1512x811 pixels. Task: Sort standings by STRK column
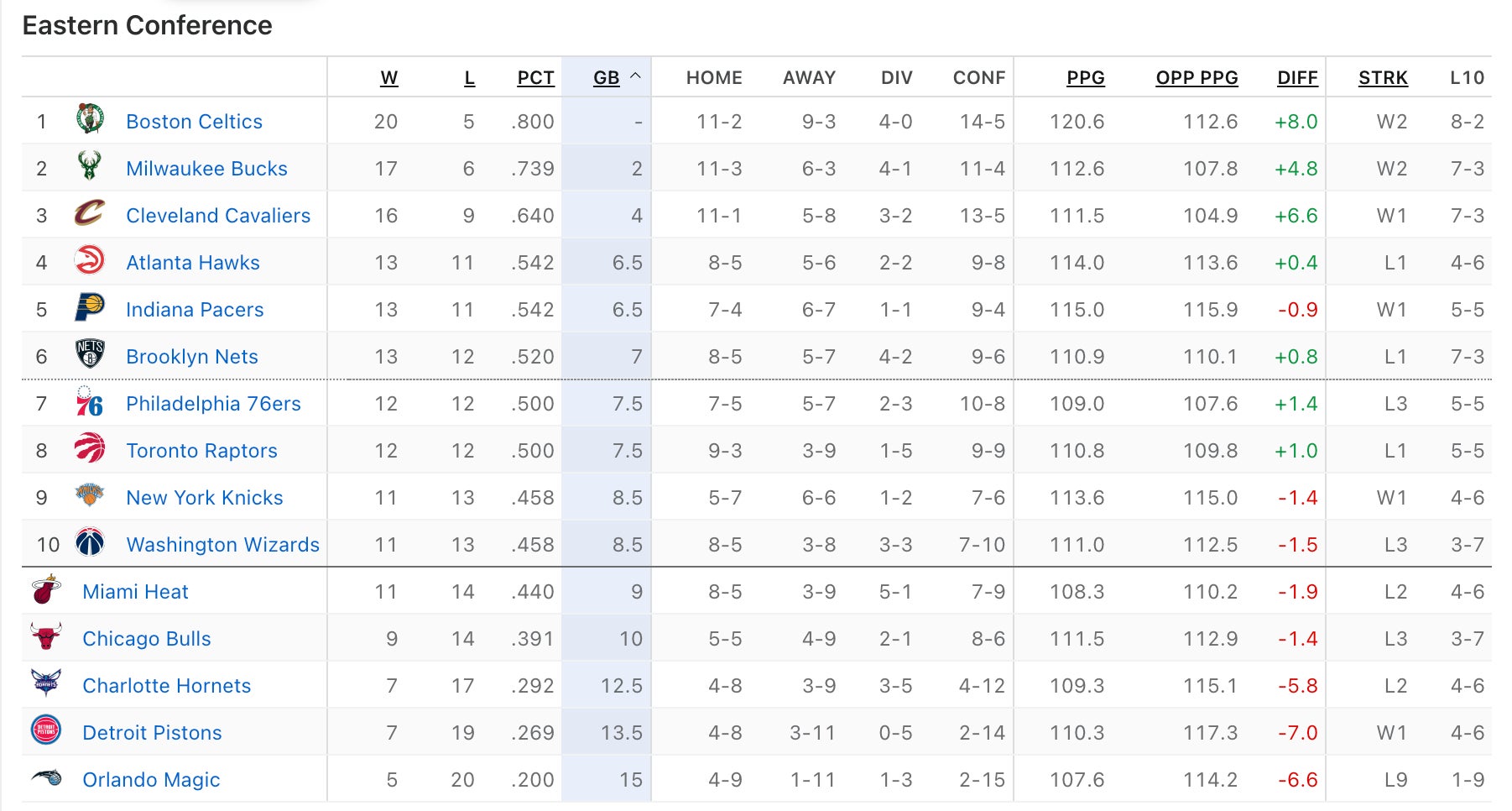(x=1383, y=78)
